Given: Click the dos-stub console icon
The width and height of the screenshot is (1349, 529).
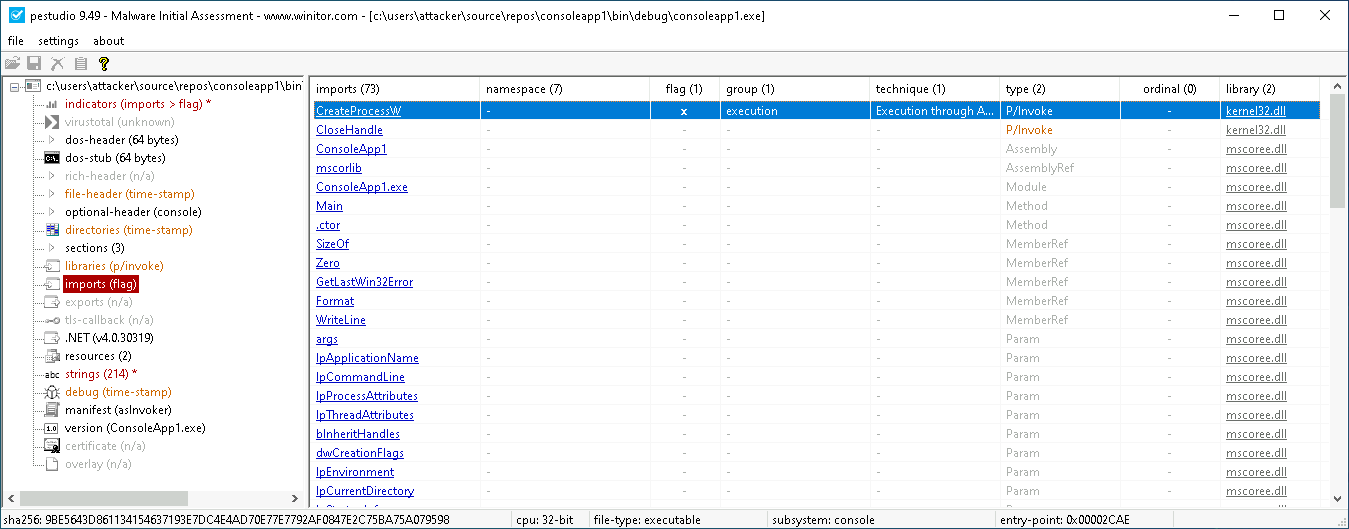Looking at the screenshot, I should coord(52,158).
